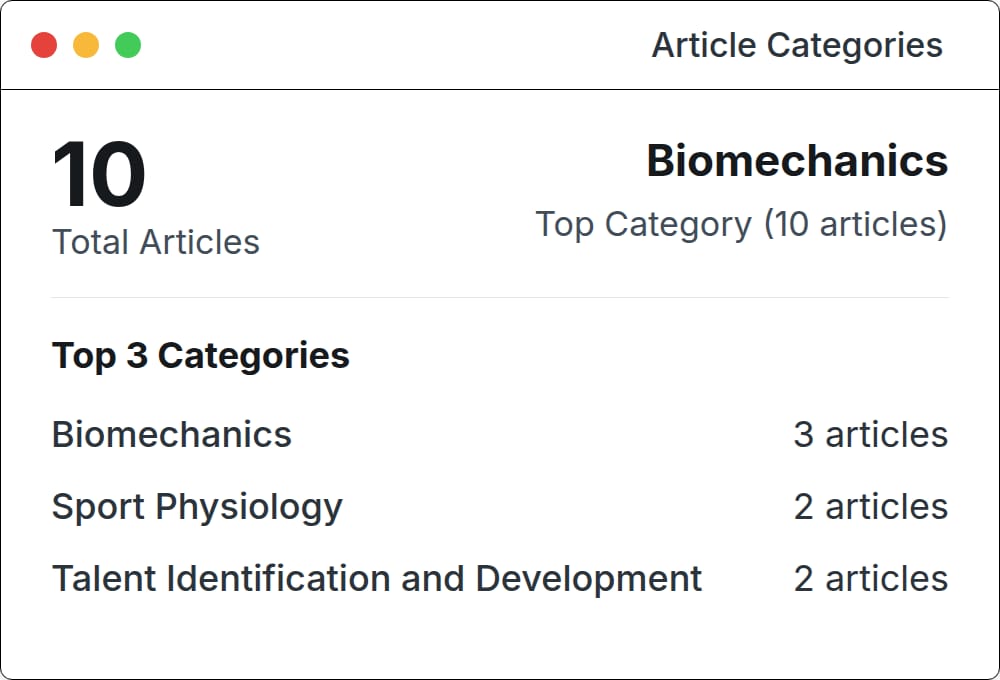Click blank area below the Talent Identification row

click(x=500, y=635)
